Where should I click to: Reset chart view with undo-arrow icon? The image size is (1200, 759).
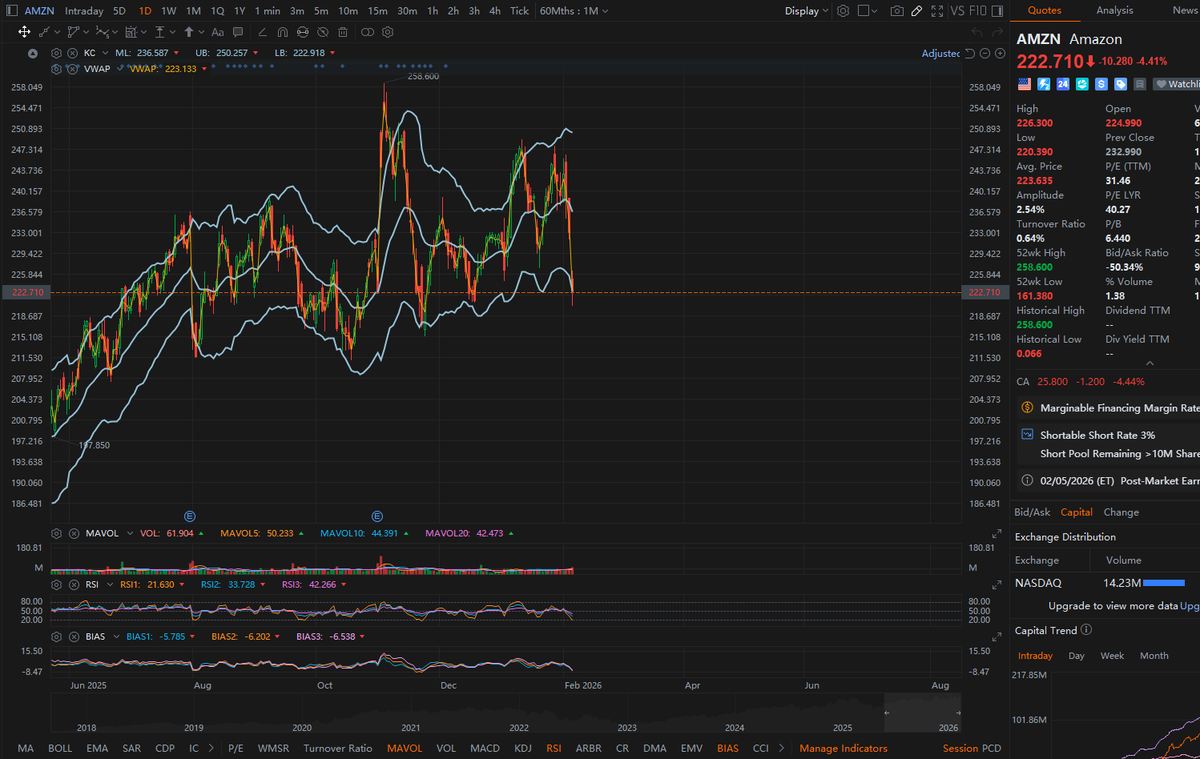971,53
